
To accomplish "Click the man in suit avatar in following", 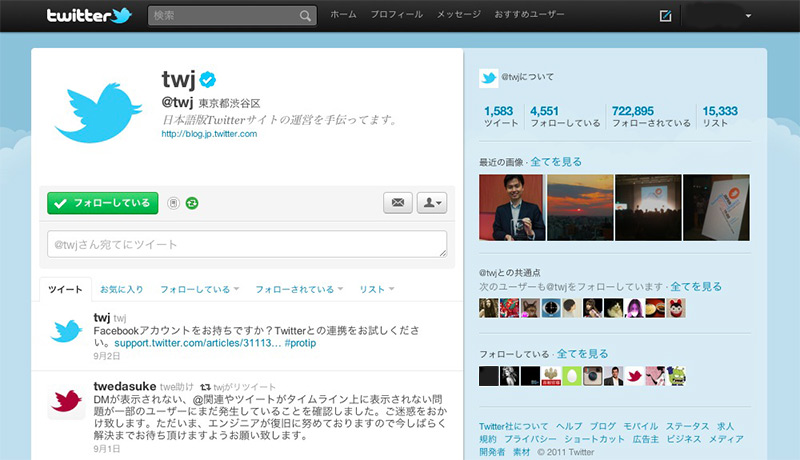I will click(613, 376).
